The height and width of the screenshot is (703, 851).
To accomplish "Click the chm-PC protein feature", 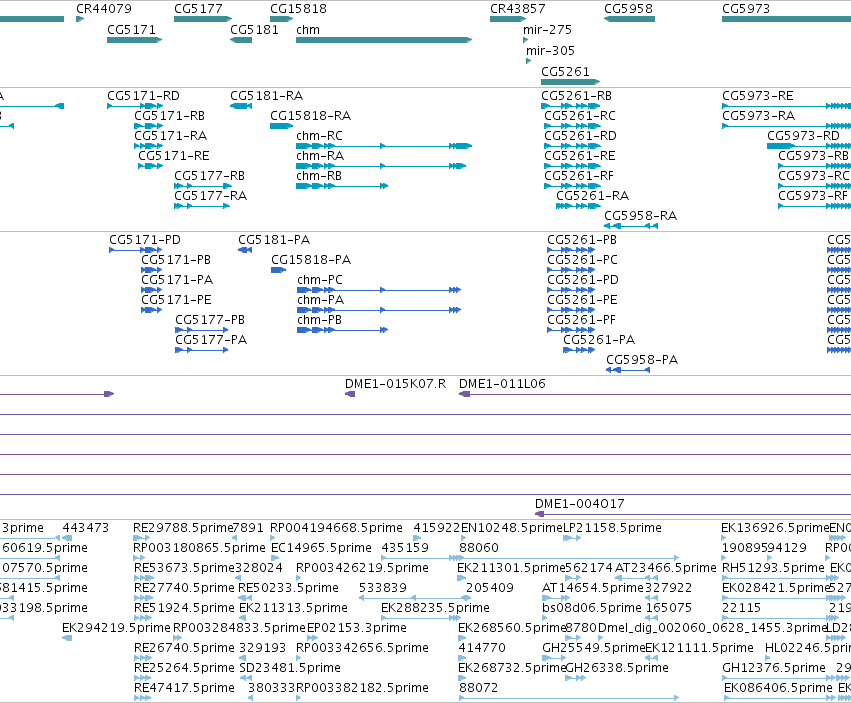I will 379,290.
